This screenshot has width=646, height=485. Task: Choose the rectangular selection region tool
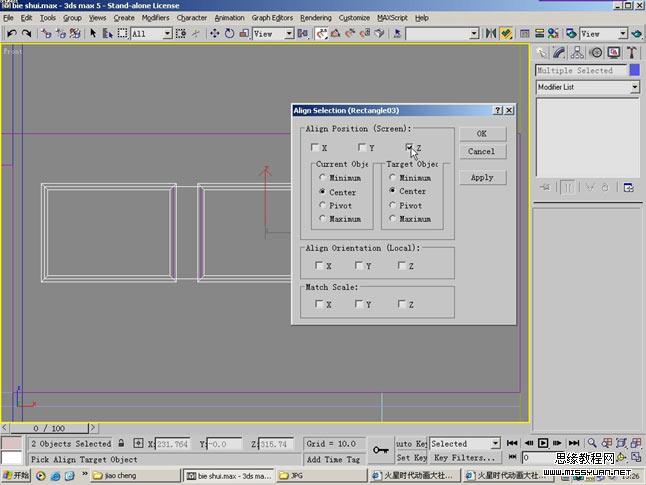point(122,33)
